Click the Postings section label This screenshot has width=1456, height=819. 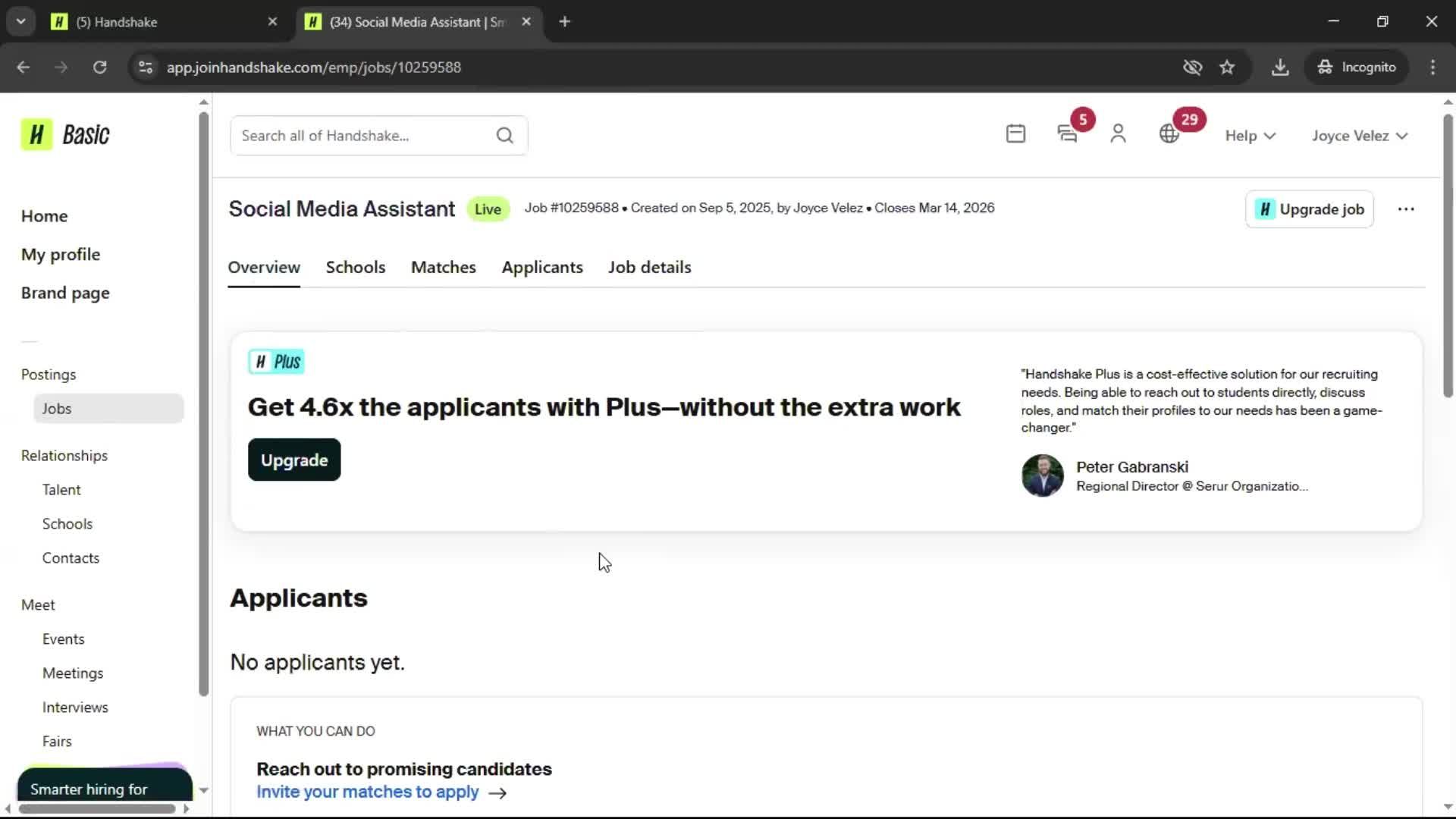point(49,375)
